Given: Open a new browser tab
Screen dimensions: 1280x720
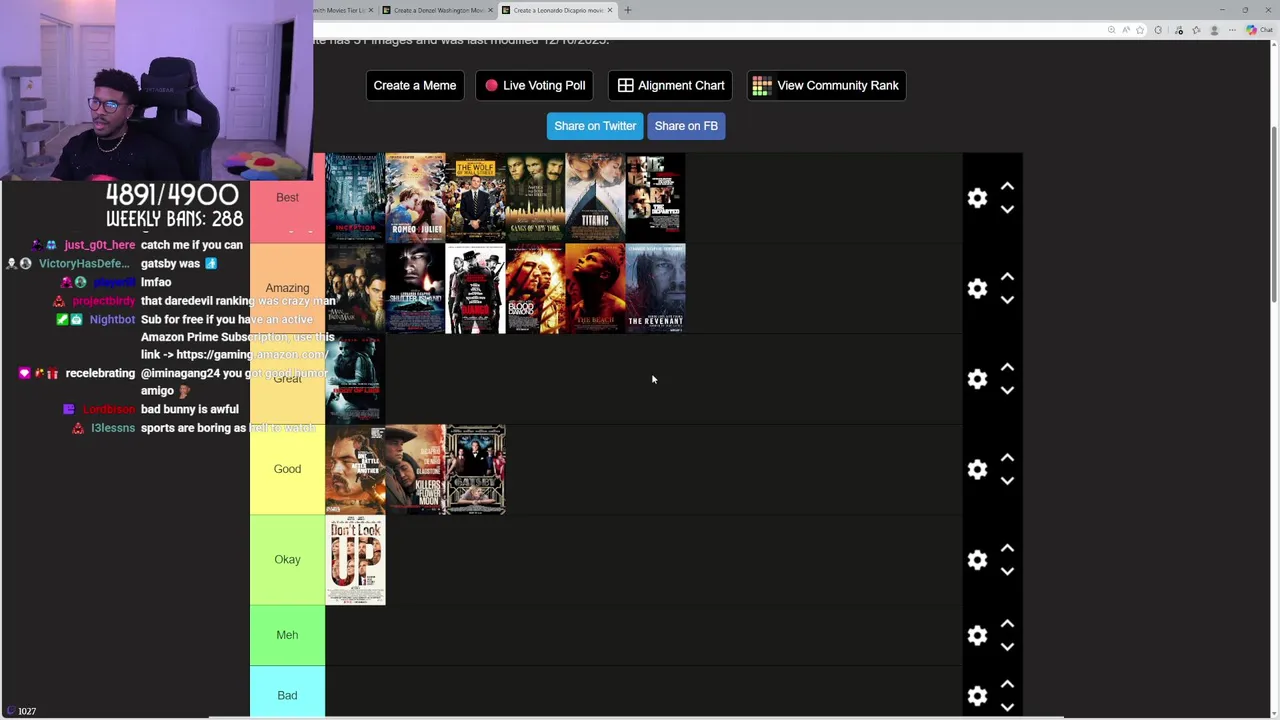Looking at the screenshot, I should (x=628, y=10).
